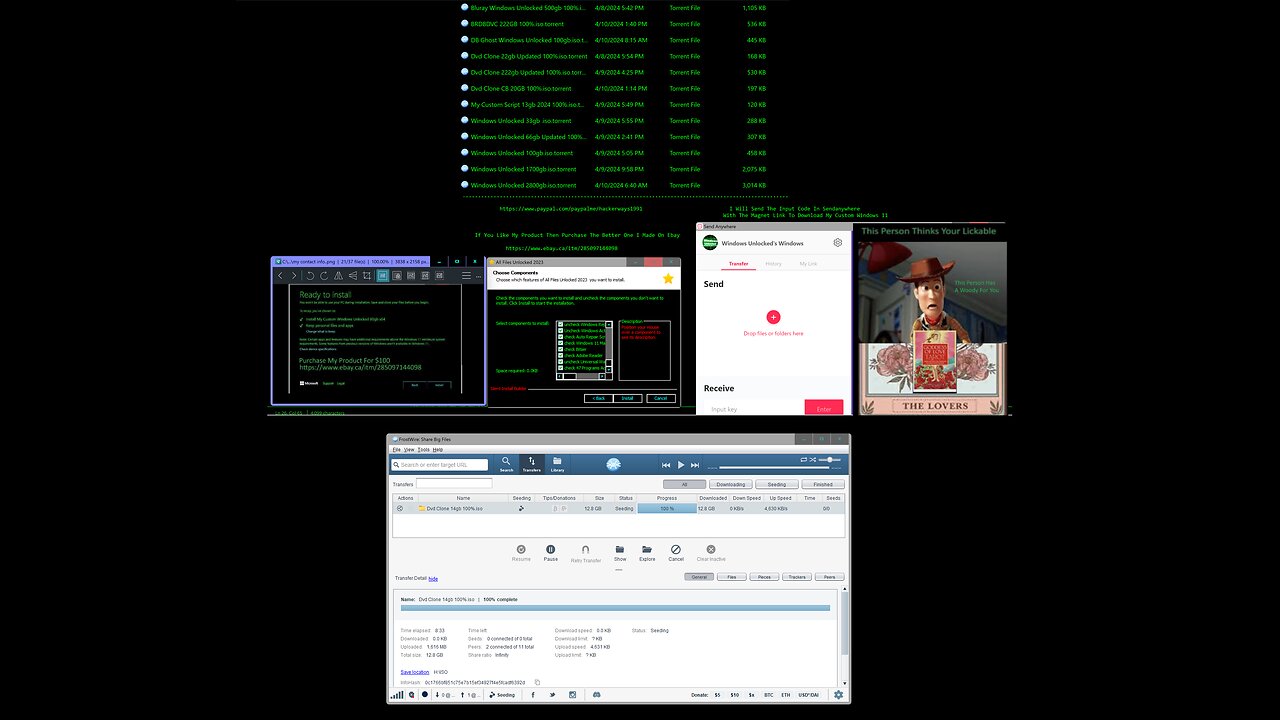
Task: Click the Send Anywhere add files plus button
Action: (x=773, y=317)
